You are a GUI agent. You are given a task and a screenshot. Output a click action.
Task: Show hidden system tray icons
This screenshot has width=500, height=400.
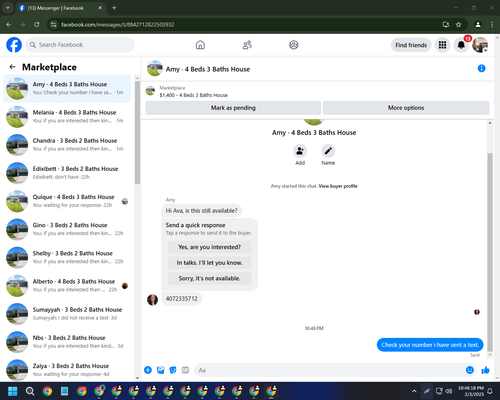(414, 391)
